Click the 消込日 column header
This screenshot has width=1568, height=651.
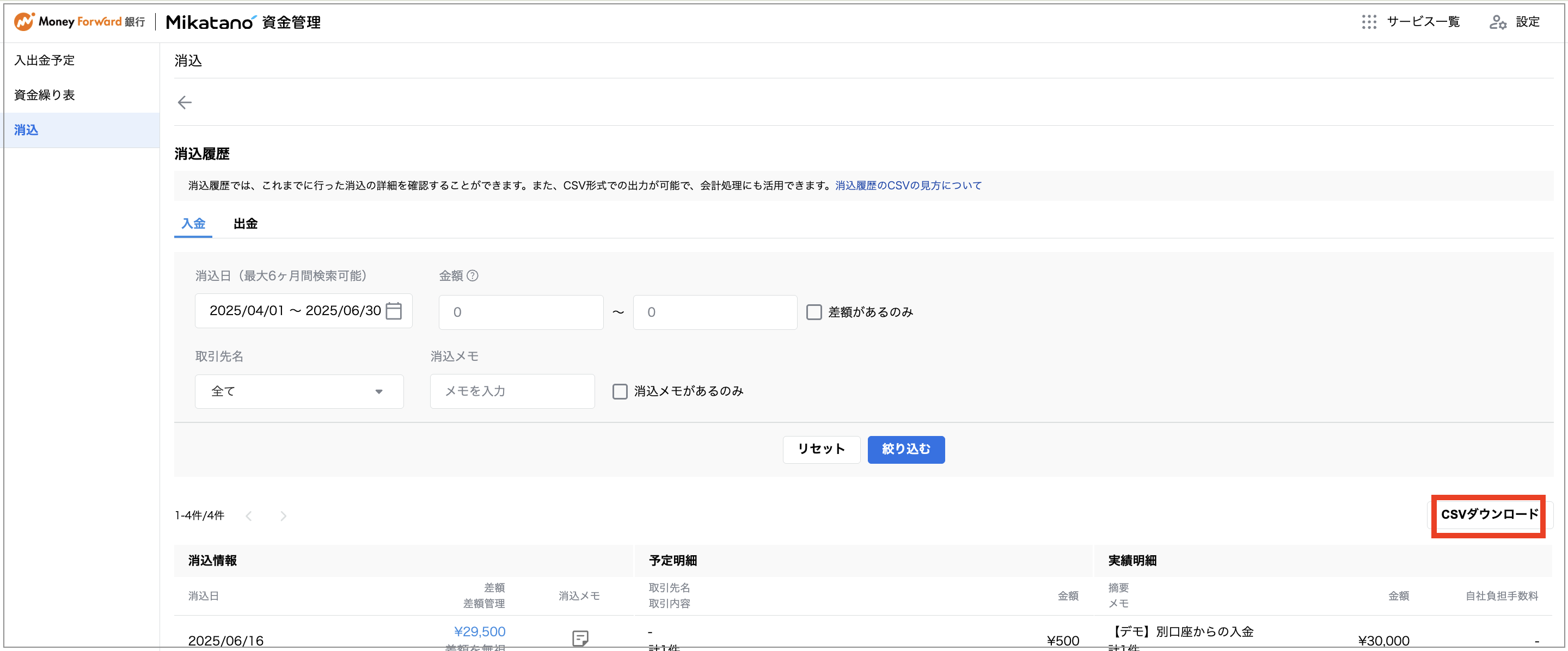point(203,595)
